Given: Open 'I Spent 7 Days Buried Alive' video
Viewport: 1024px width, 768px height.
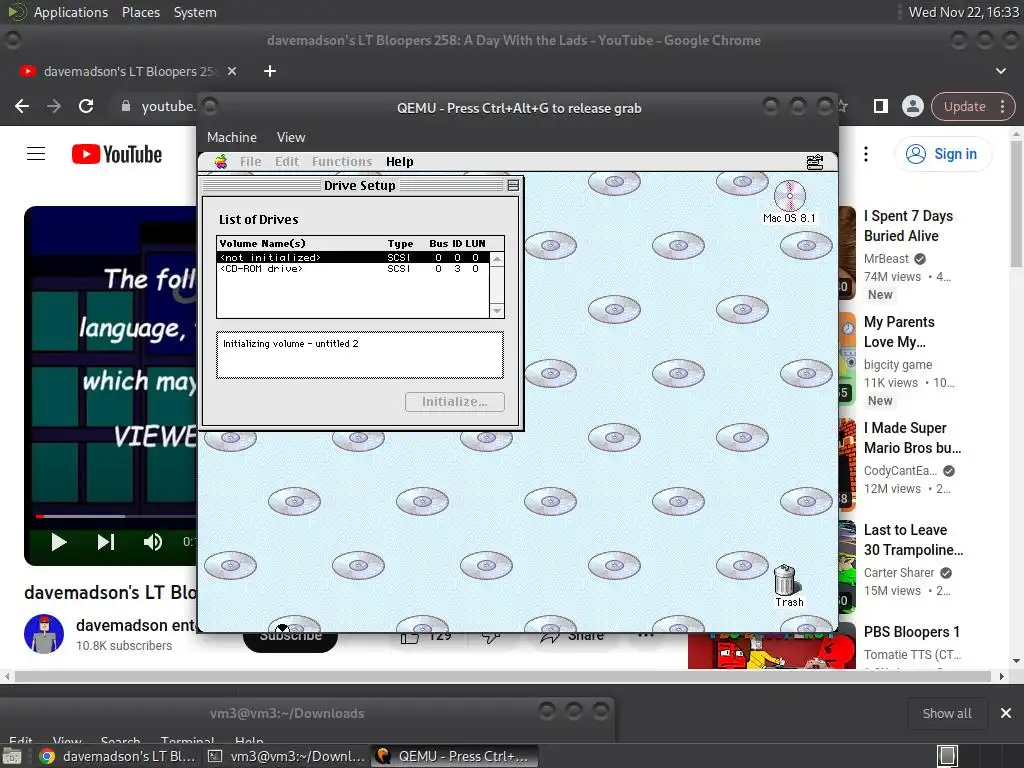Looking at the screenshot, I should click(908, 226).
